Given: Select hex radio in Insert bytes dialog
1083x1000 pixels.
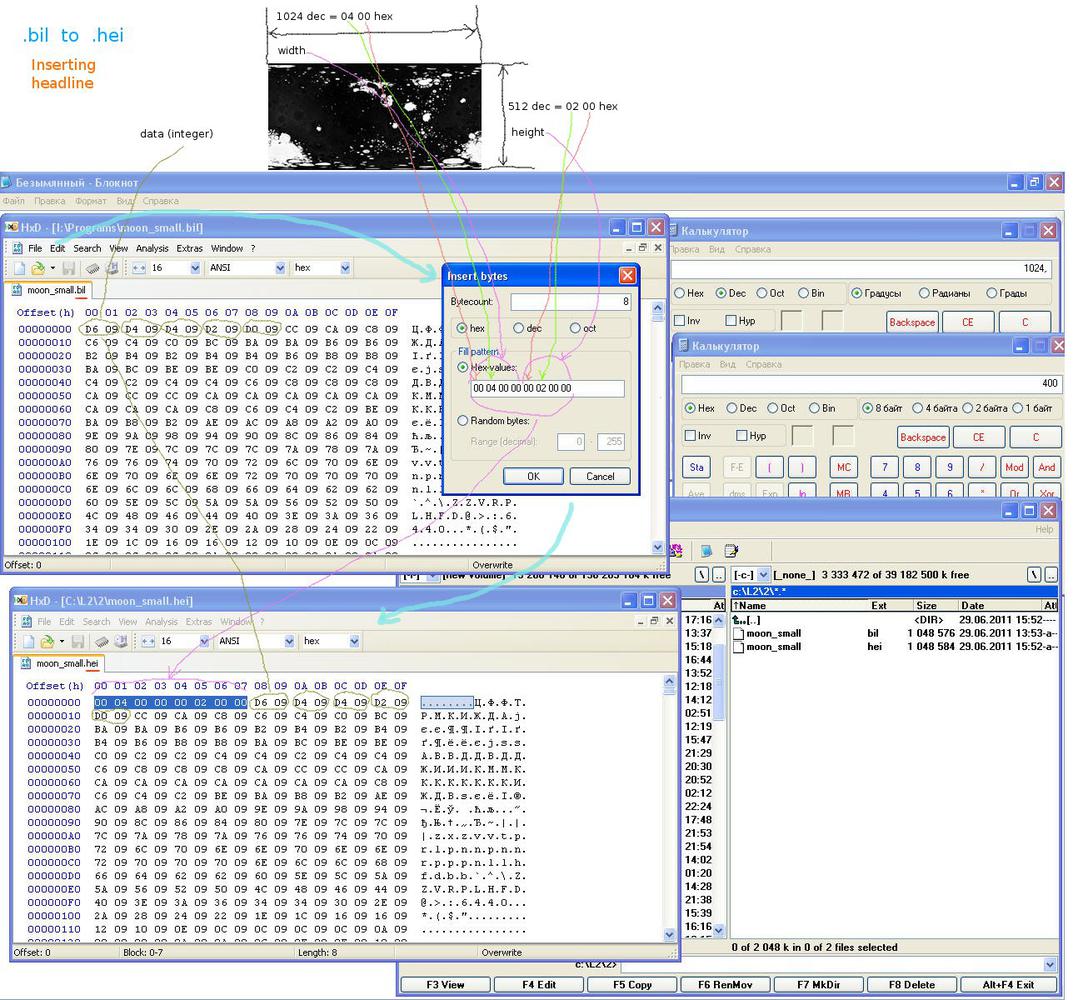Looking at the screenshot, I should click(x=462, y=328).
